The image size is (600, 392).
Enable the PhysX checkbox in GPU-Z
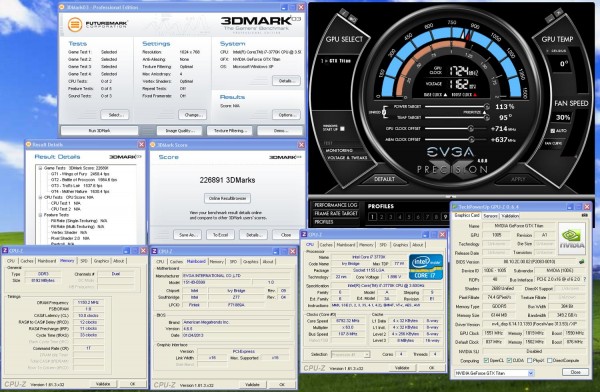point(530,360)
